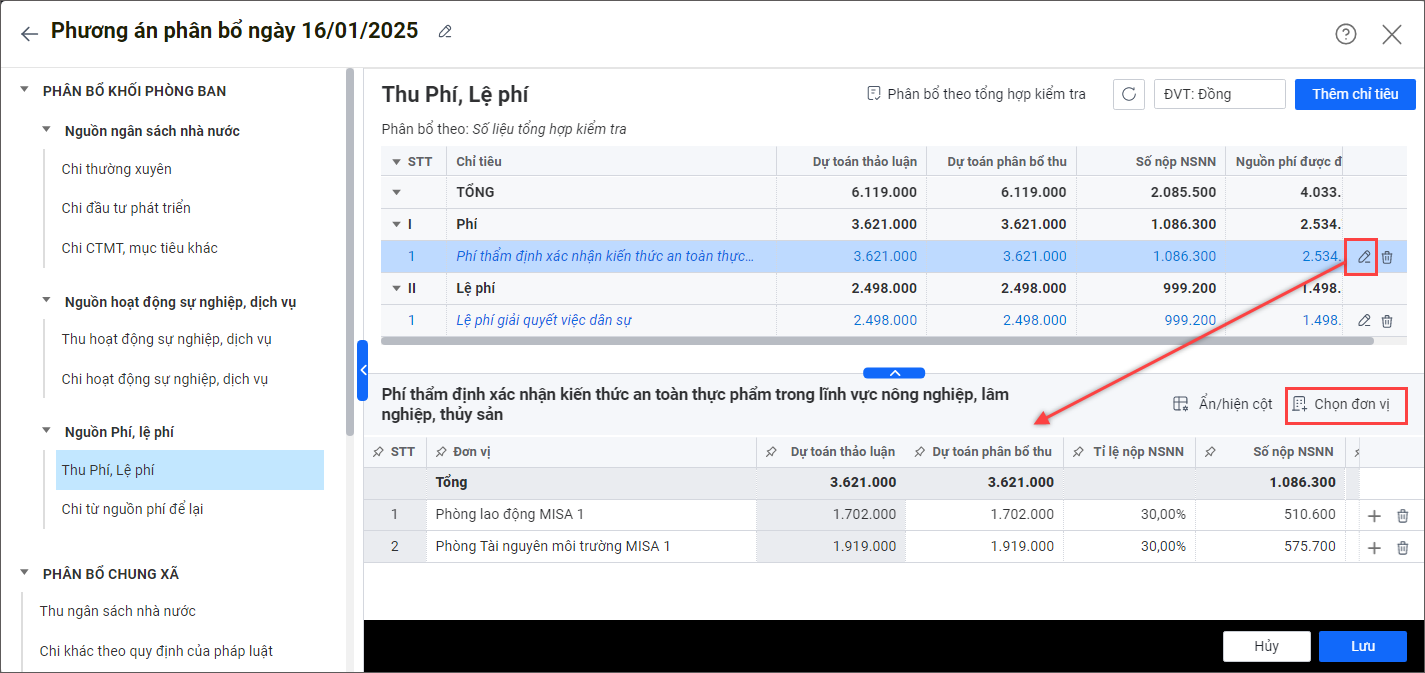Image resolution: width=1425 pixels, height=673 pixels.
Task: Edit the Phí thẩm định row
Action: 1363,257
